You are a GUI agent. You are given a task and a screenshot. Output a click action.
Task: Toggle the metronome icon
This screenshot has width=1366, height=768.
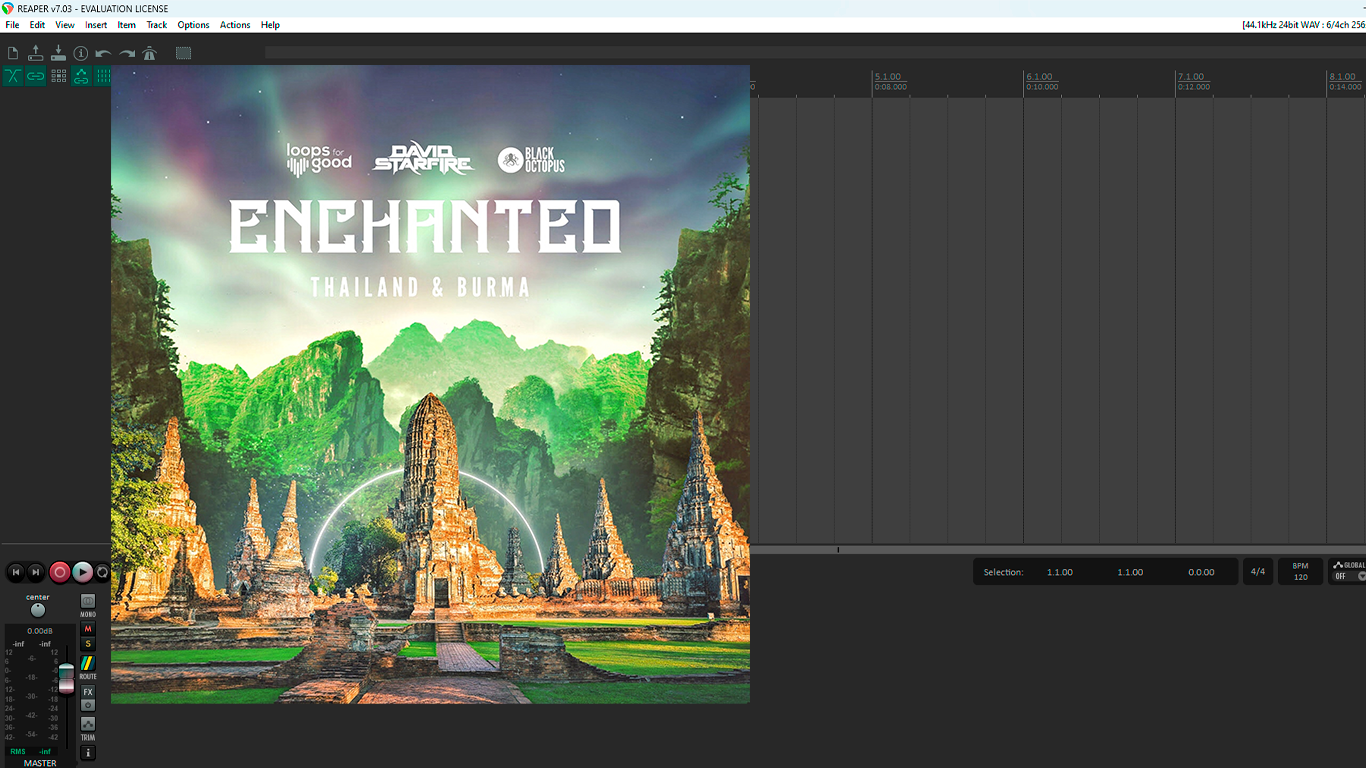tap(149, 54)
